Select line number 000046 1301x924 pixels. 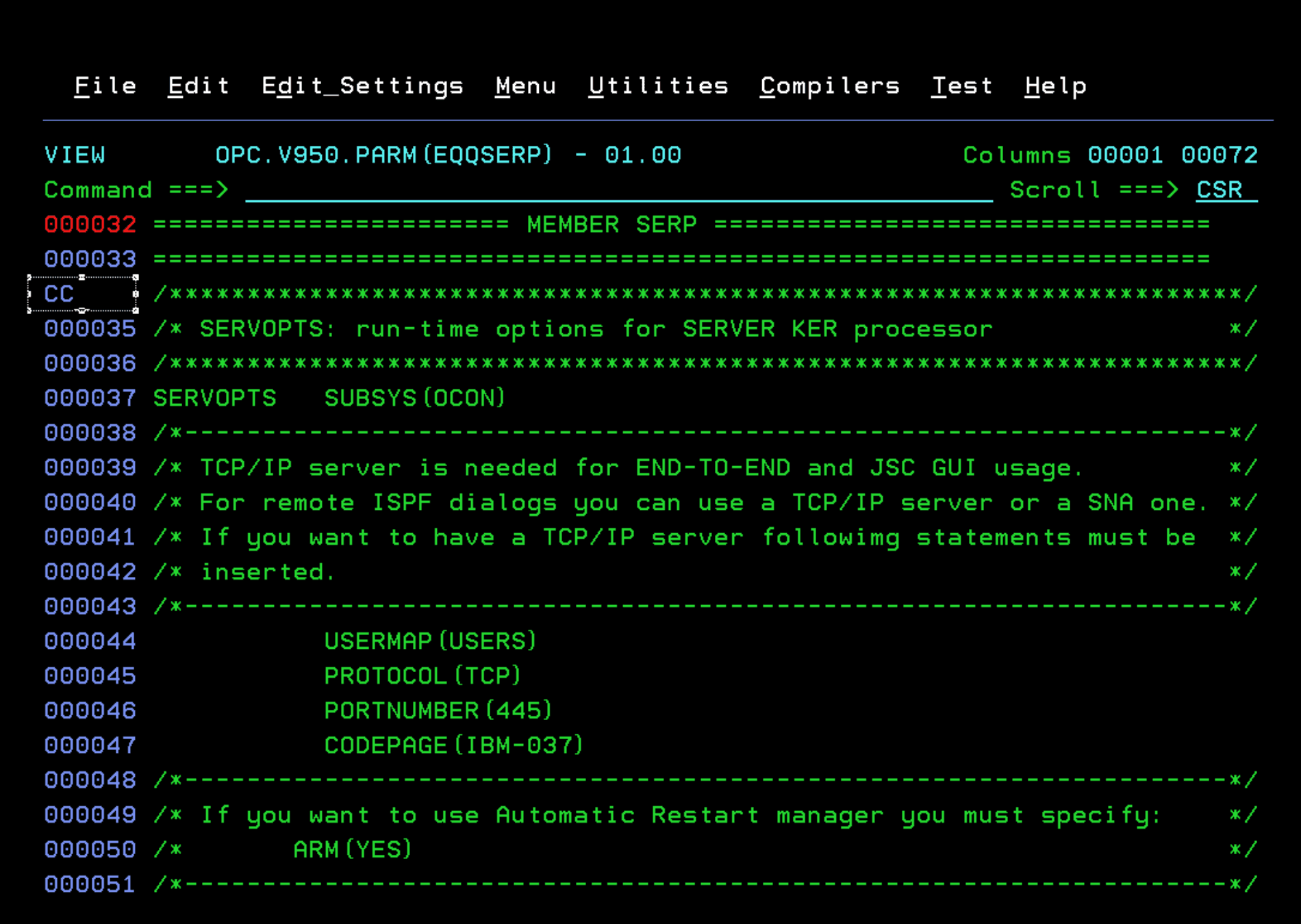(x=90, y=711)
